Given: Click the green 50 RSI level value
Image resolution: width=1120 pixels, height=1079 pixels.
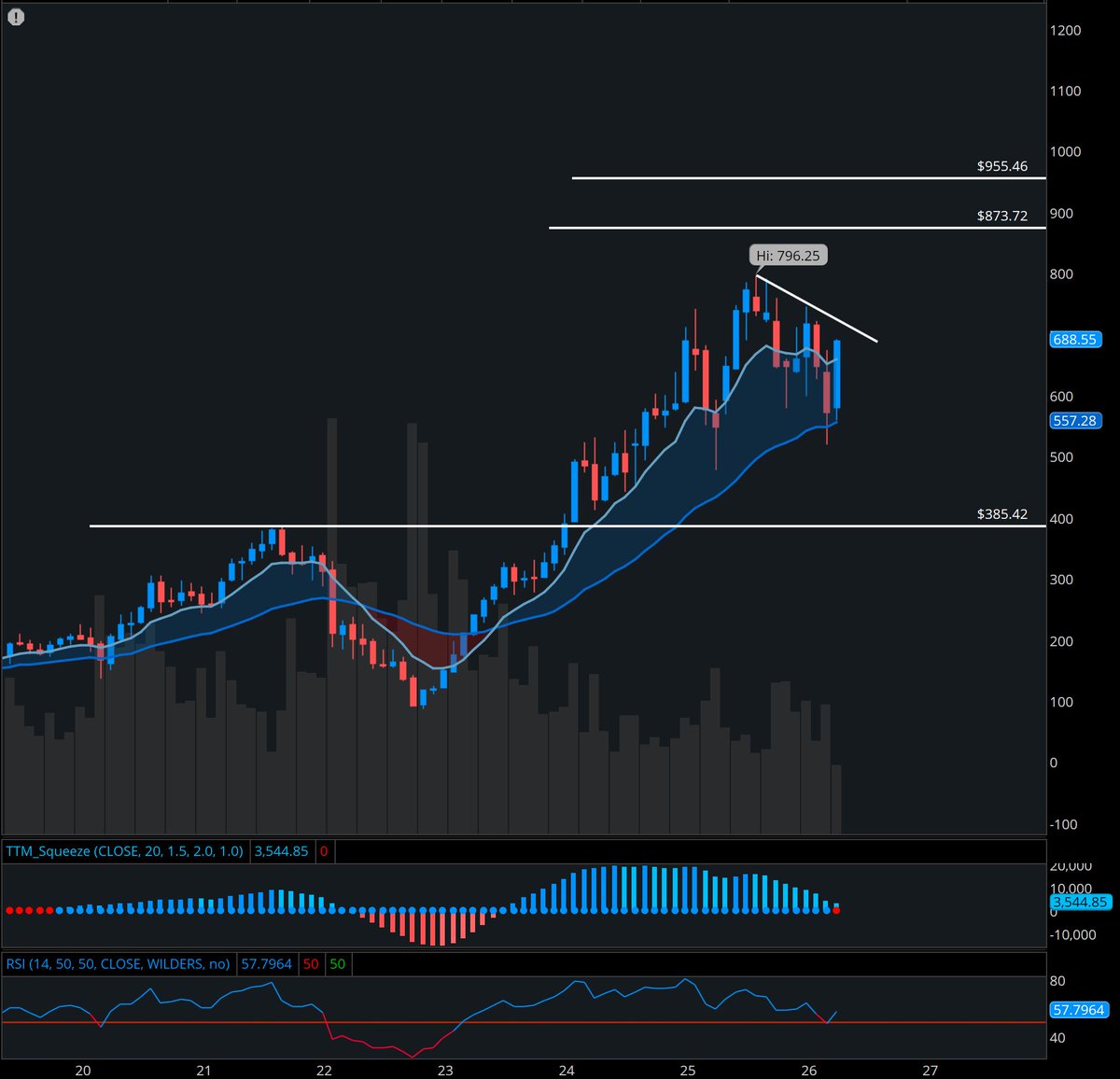Looking at the screenshot, I should [x=337, y=963].
